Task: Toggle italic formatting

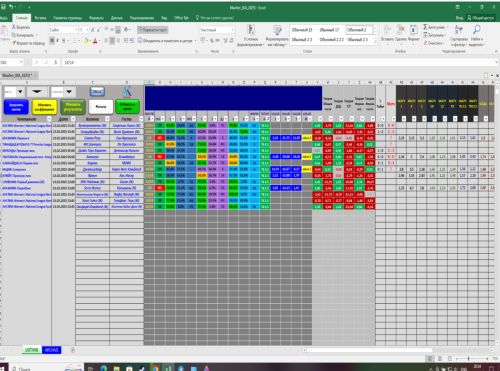Action: pyautogui.click(x=58, y=40)
